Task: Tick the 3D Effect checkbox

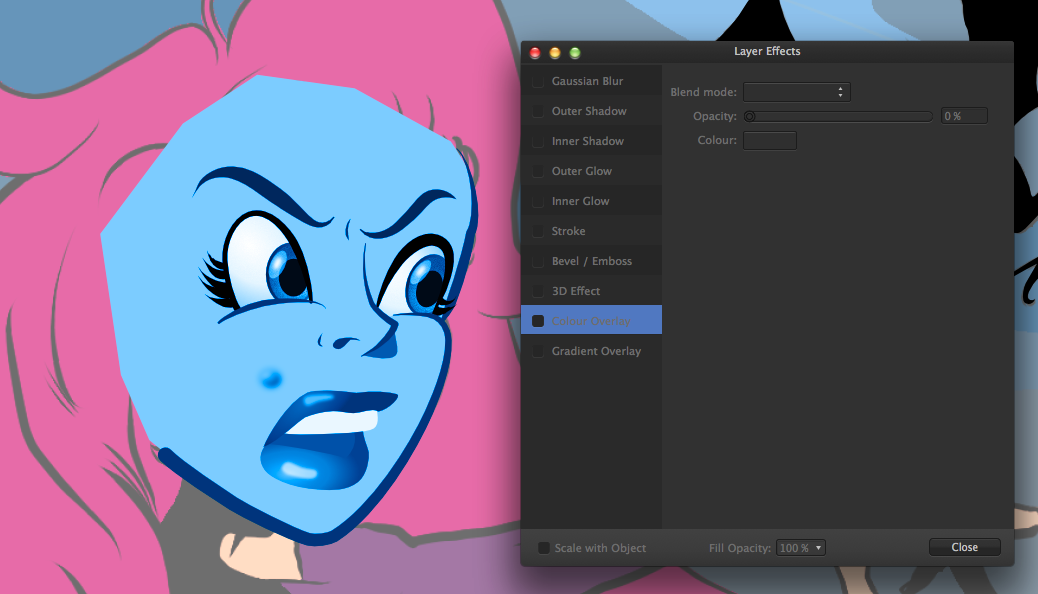Action: tap(538, 291)
